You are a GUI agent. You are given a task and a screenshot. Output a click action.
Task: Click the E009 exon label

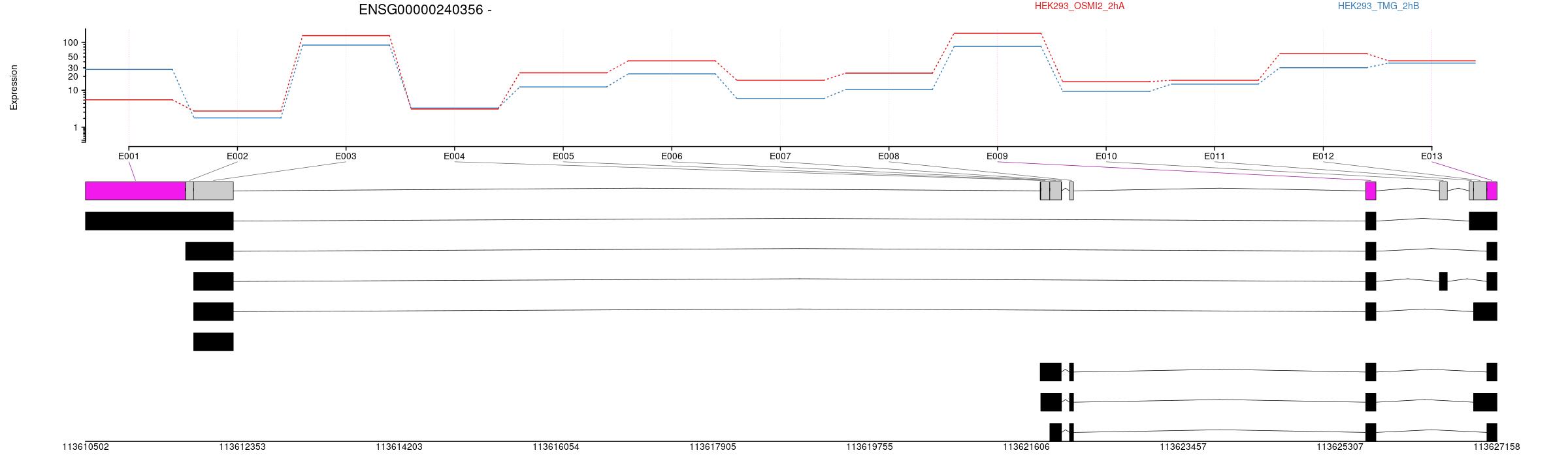[997, 156]
